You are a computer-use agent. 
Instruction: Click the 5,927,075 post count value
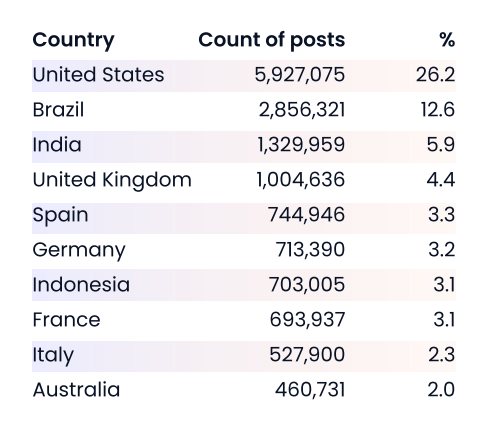tap(300, 75)
